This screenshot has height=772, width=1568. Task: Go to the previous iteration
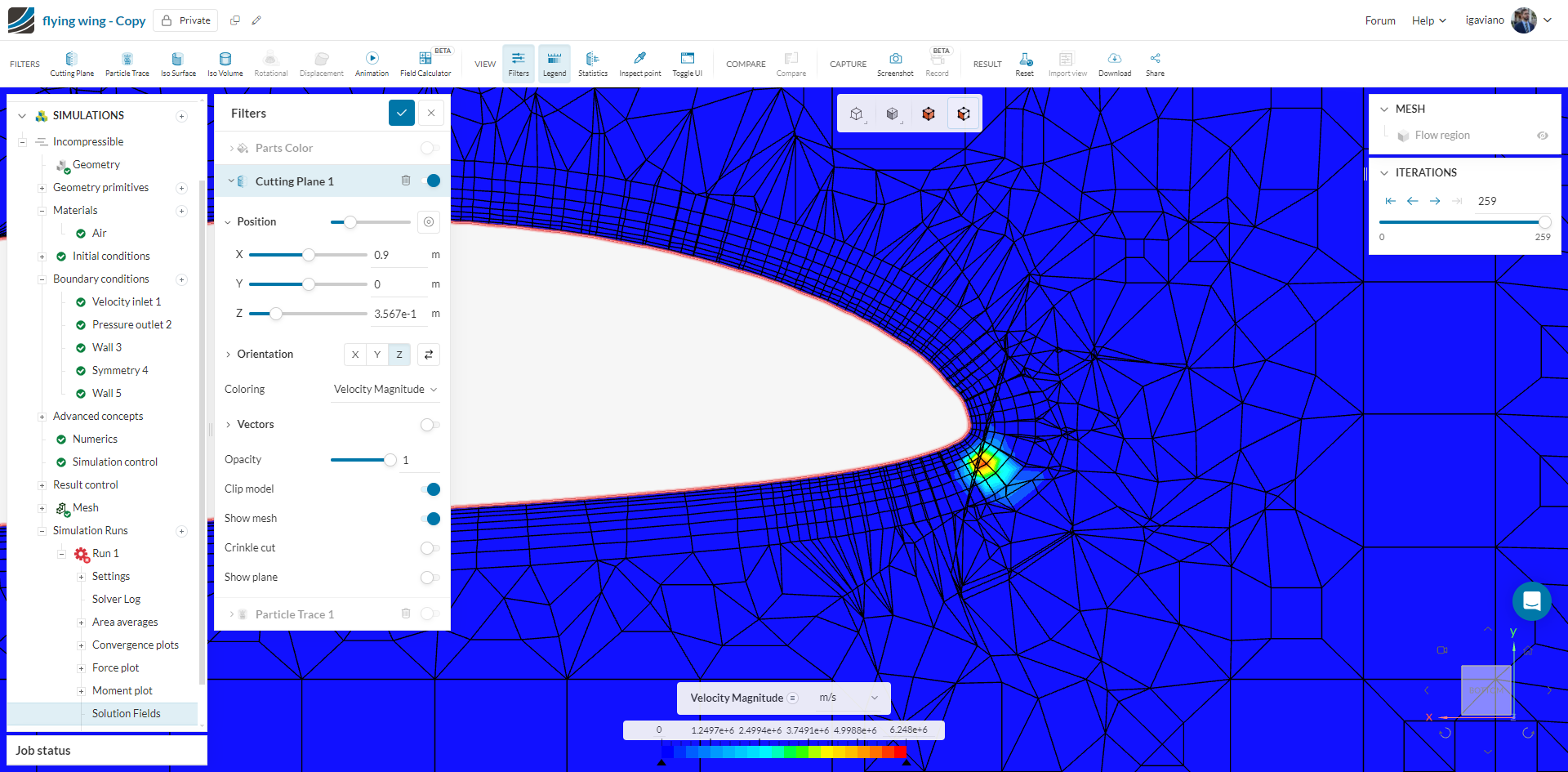1412,201
